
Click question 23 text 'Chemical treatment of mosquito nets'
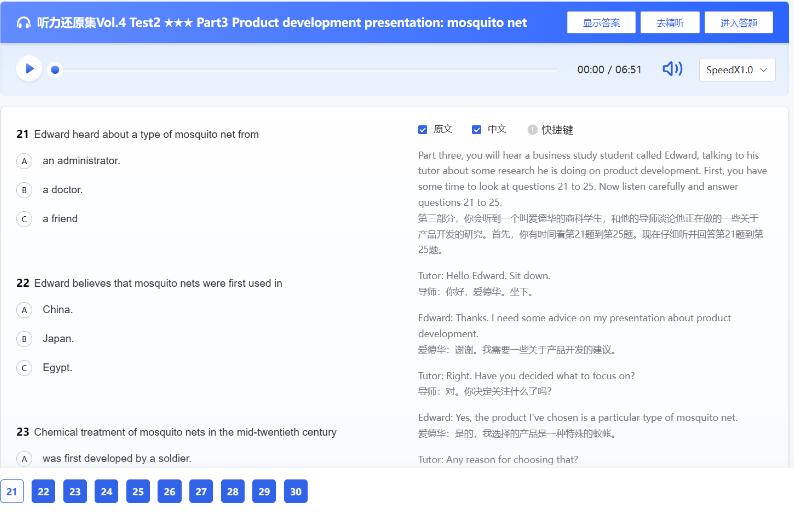pos(185,432)
